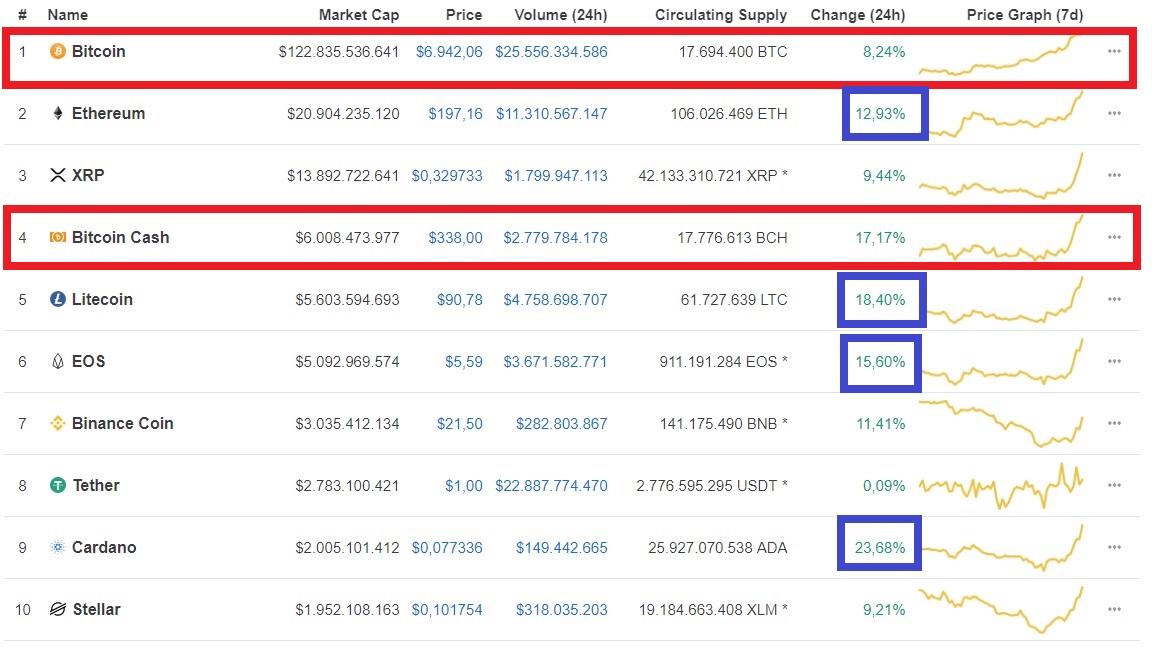Open the more options menu for Litecoin
This screenshot has height=654, width=1152.
click(x=1114, y=299)
